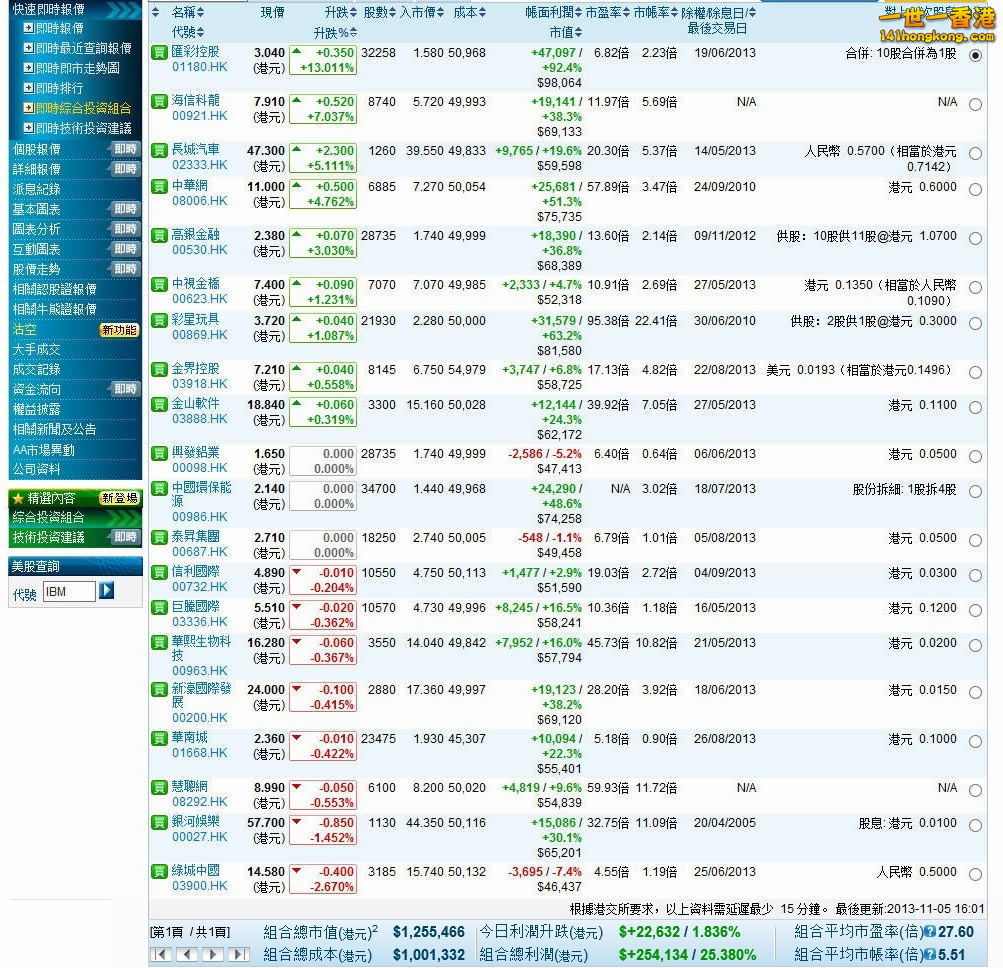Select the radio button for 海信科龍 row

[975, 104]
